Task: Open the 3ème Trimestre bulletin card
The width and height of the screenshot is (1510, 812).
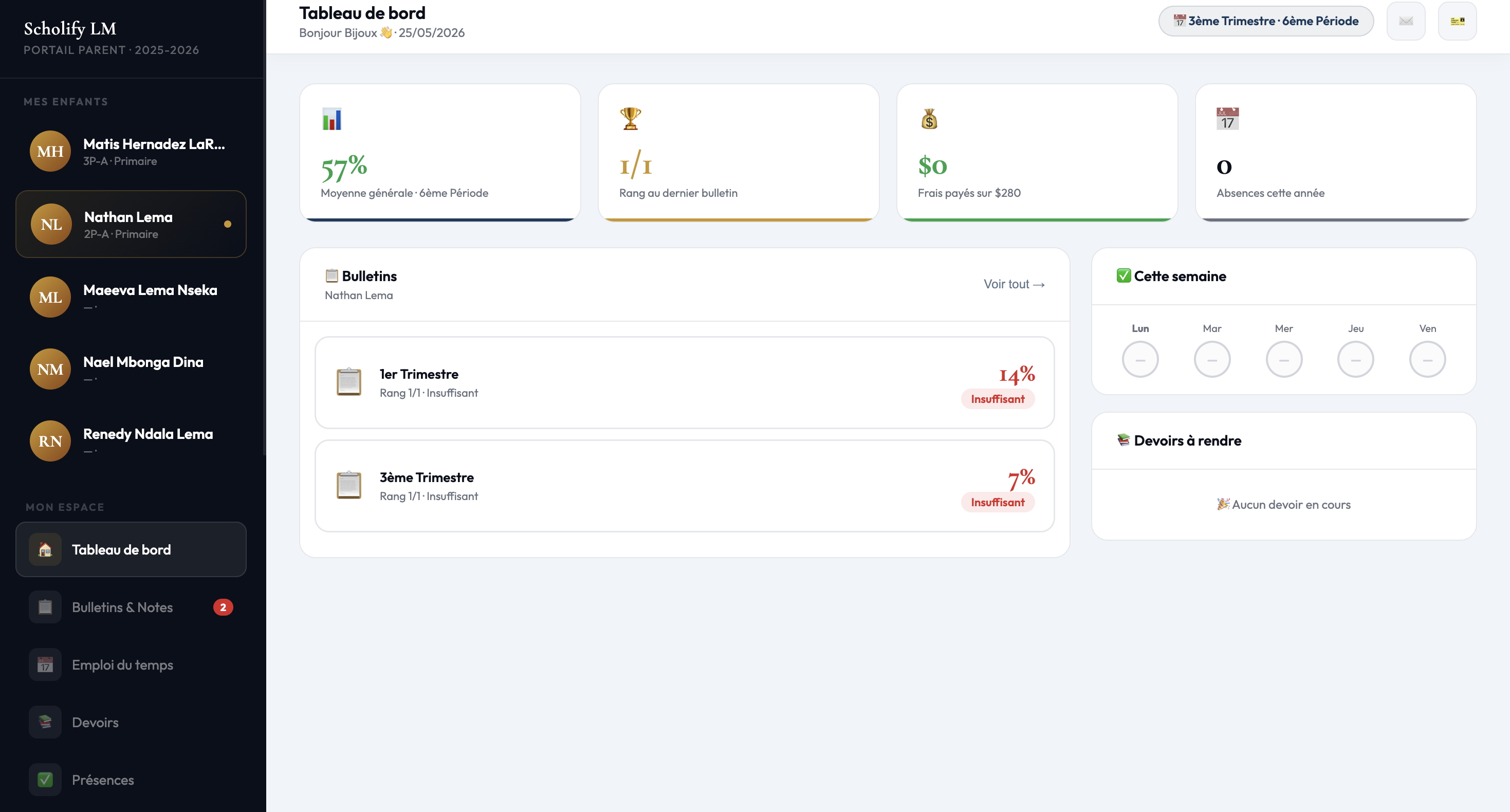Action: (x=684, y=486)
